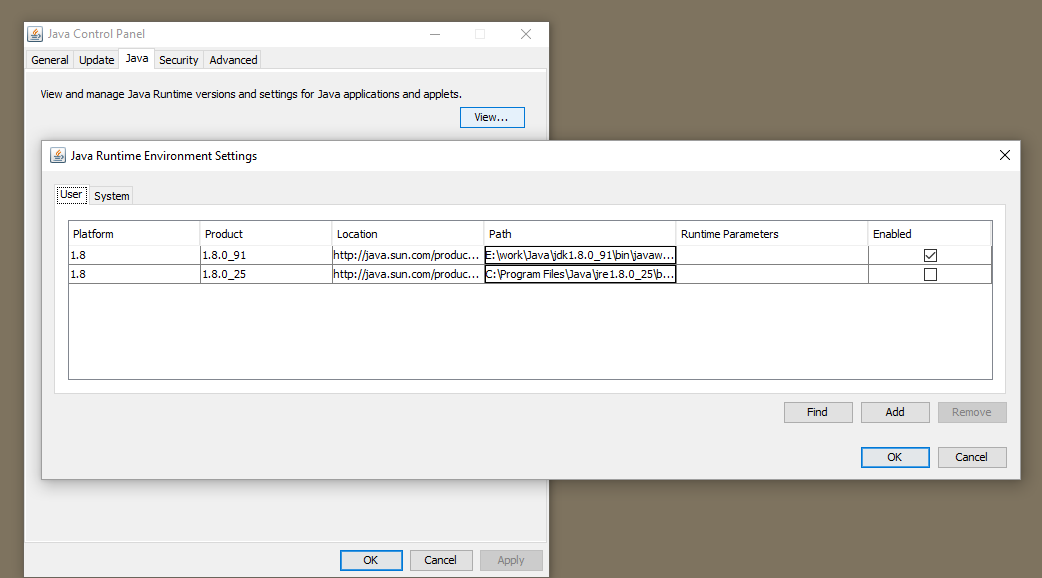Confirm JRE settings with OK
Image resolution: width=1042 pixels, height=578 pixels.
(x=895, y=457)
